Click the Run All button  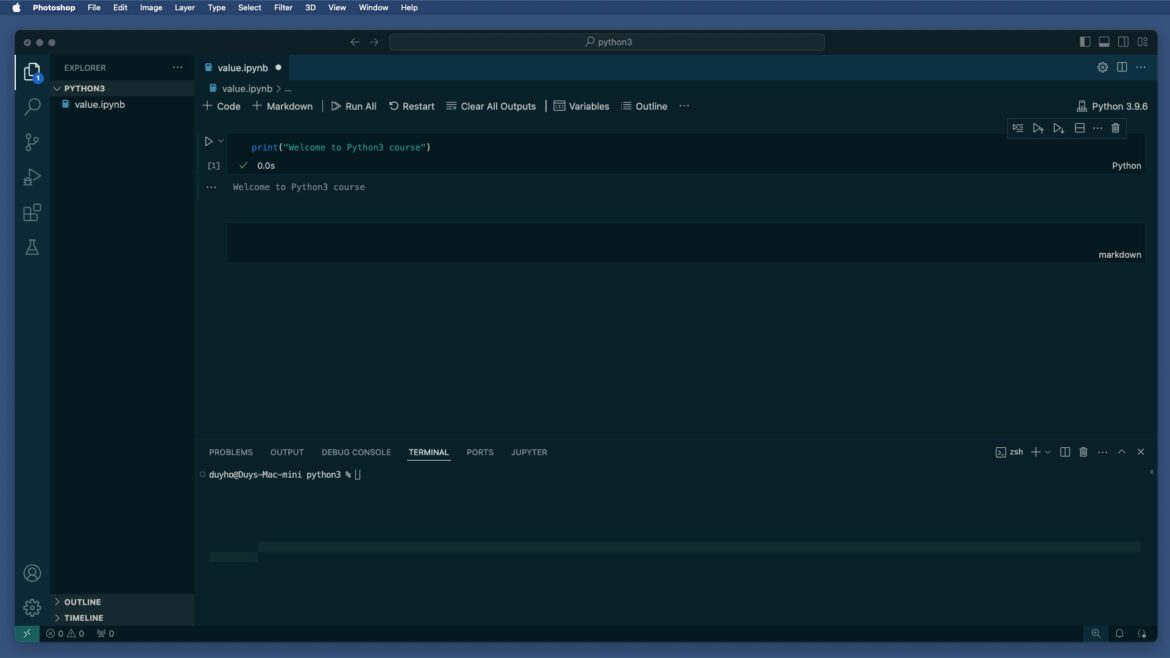click(x=354, y=106)
